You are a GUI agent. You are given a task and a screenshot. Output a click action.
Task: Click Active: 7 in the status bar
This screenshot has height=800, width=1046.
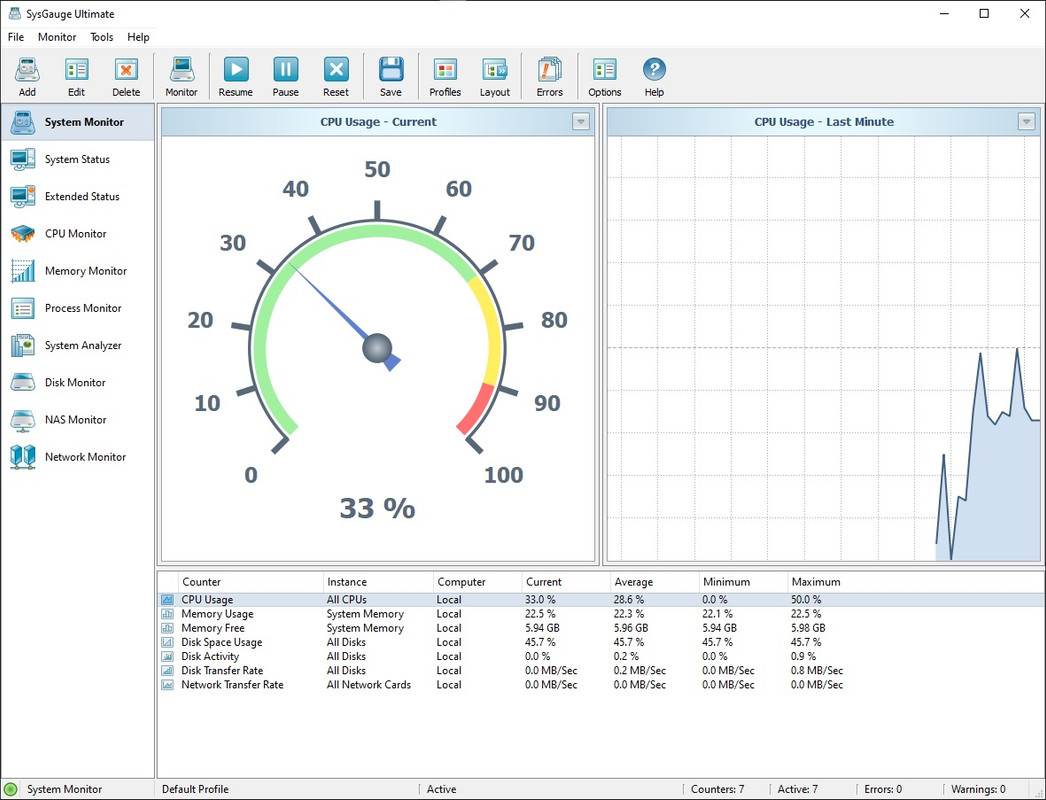click(798, 789)
